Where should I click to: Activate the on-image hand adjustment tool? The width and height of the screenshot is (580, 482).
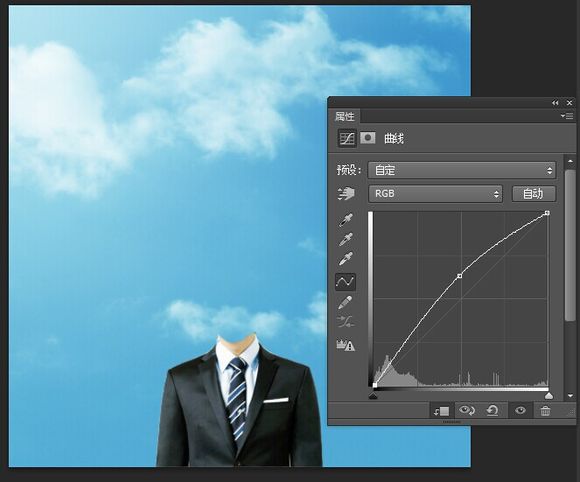(346, 193)
